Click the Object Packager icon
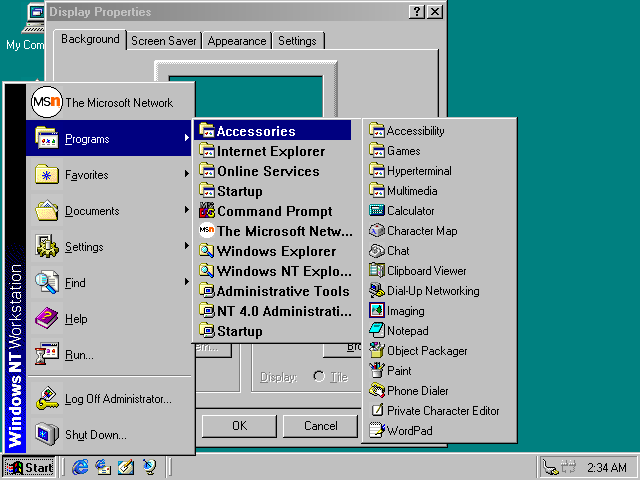Image resolution: width=640 pixels, height=480 pixels. [376, 351]
